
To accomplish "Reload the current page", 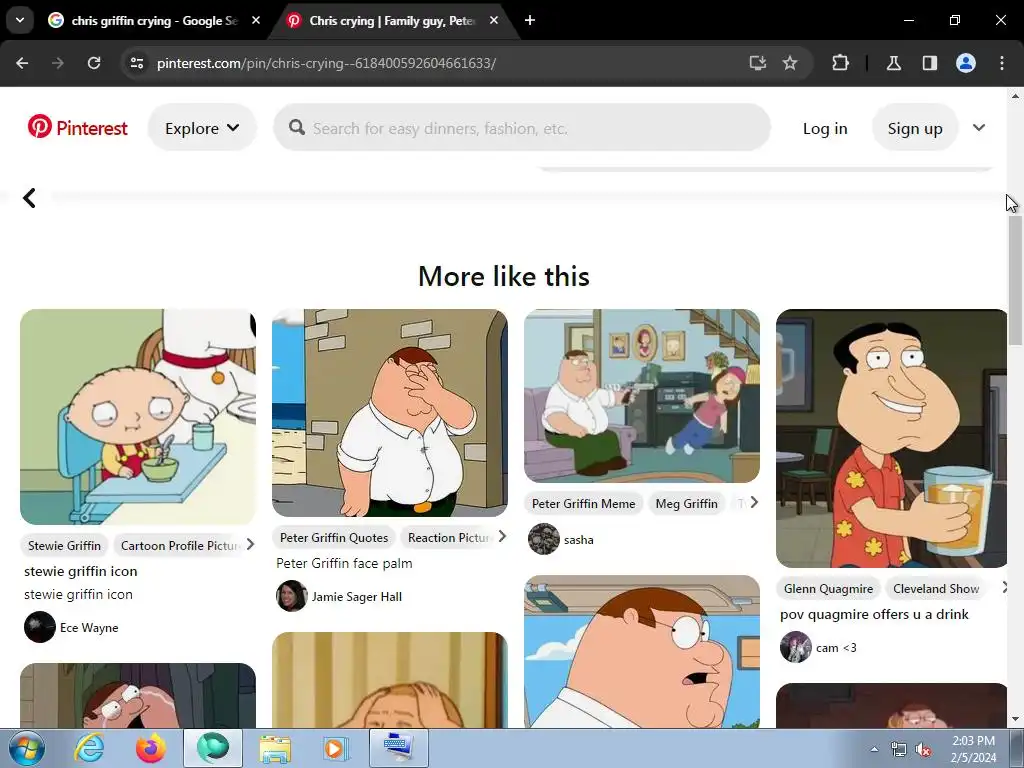I will (94, 63).
